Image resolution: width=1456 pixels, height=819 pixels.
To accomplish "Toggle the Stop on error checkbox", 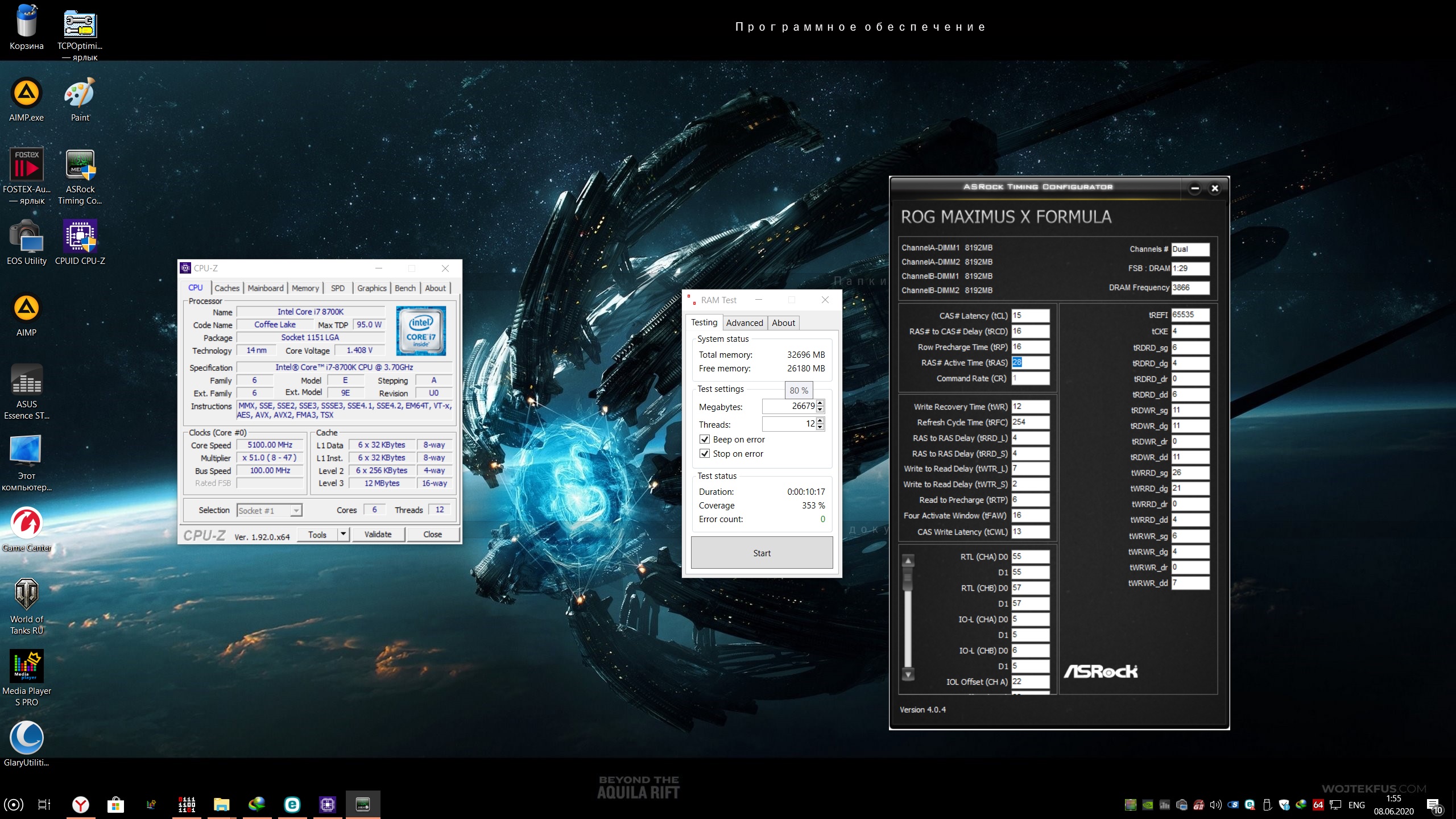I will 705,454.
